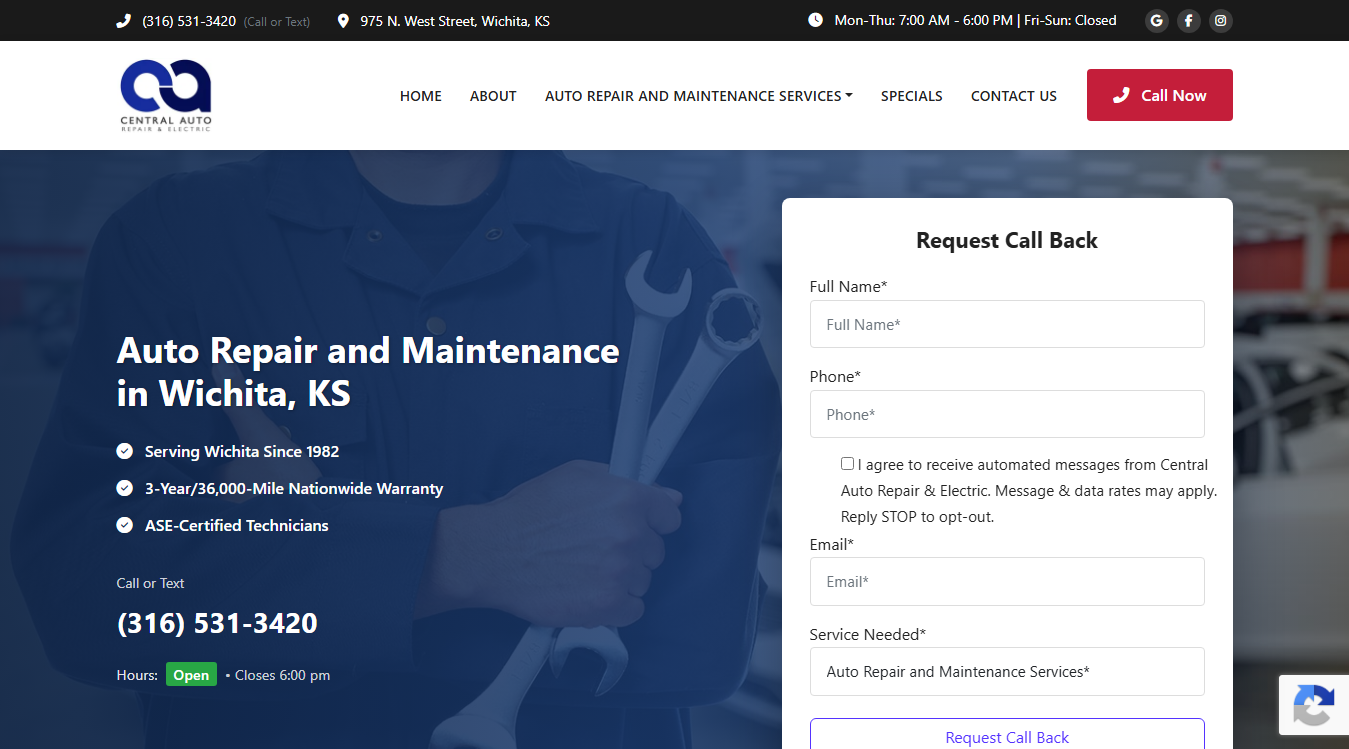Open the Service Needed dropdown
The width and height of the screenshot is (1349, 749).
click(1007, 672)
